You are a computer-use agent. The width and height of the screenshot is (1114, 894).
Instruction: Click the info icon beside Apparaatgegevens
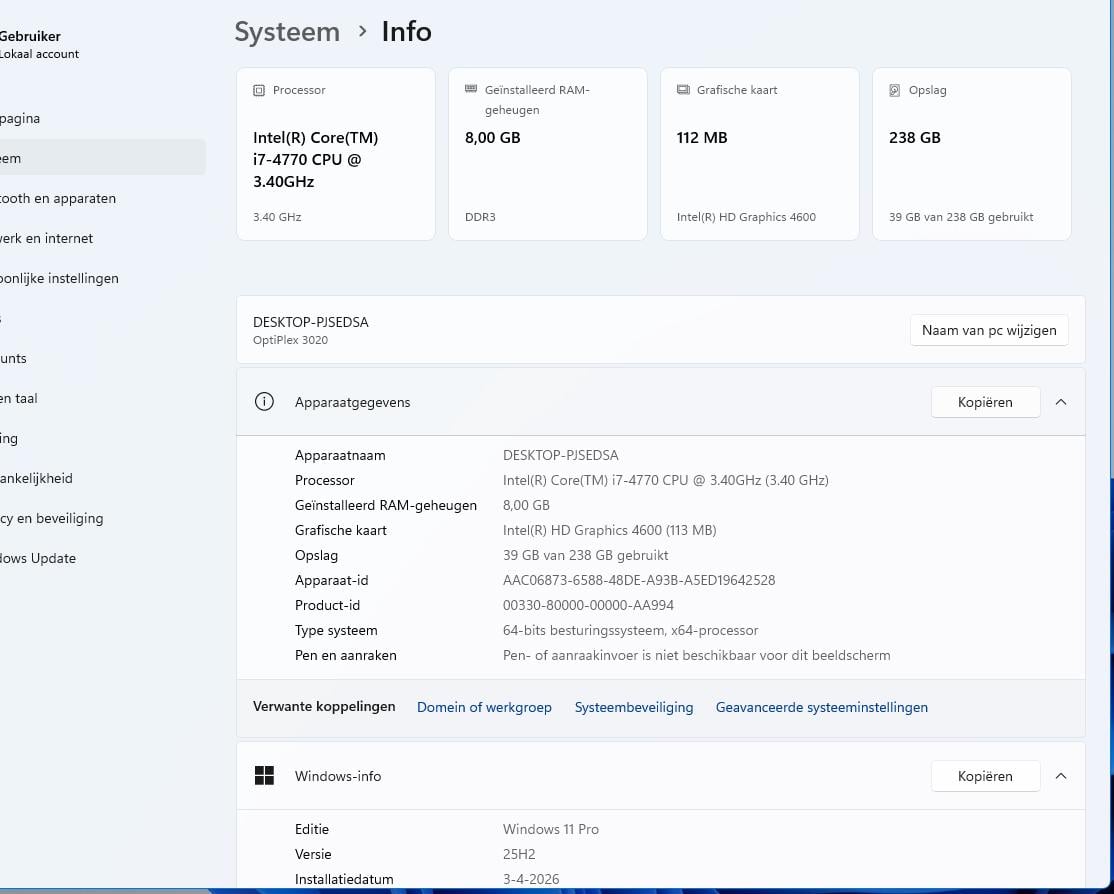[264, 402]
